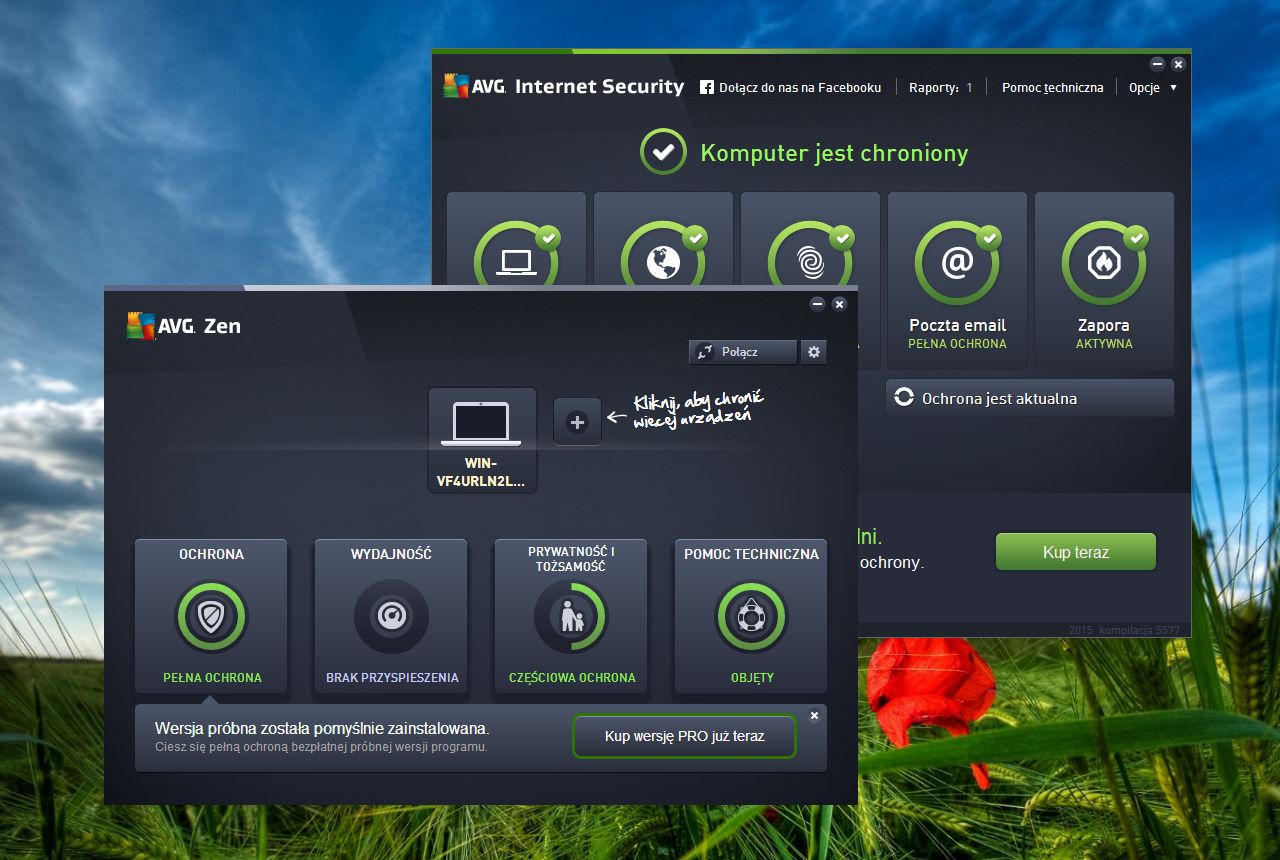Viewport: 1280px width, 860px height.
Task: Open the Web browsing globe tile in Internet Security
Action: [663, 262]
